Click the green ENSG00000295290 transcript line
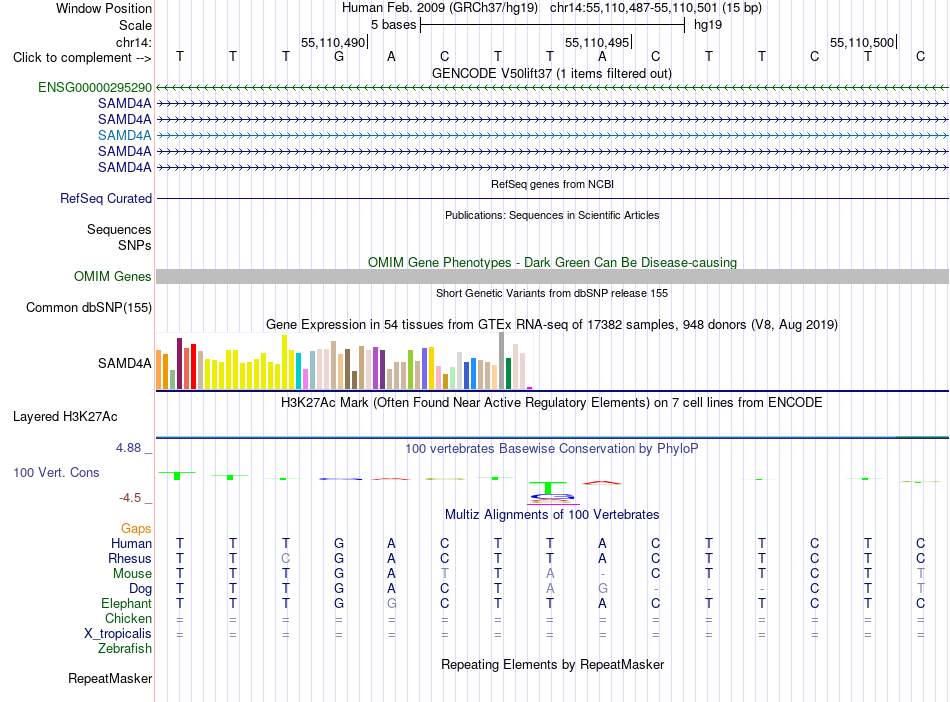950x702 pixels. pyautogui.click(x=552, y=88)
